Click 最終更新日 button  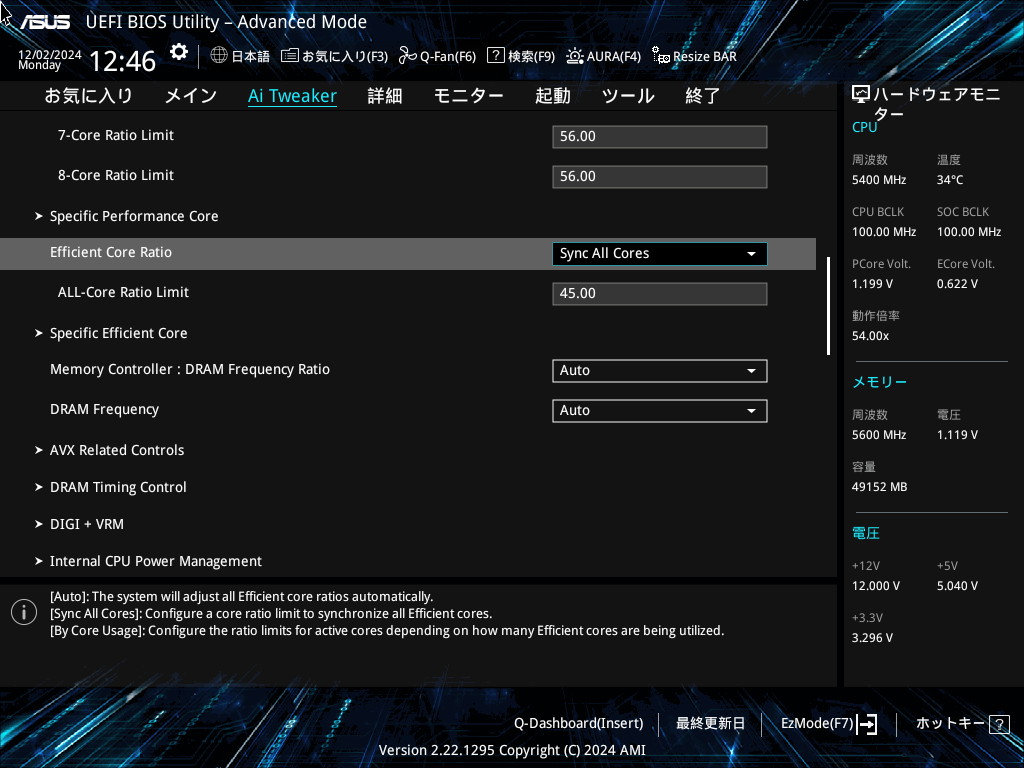[x=710, y=724]
